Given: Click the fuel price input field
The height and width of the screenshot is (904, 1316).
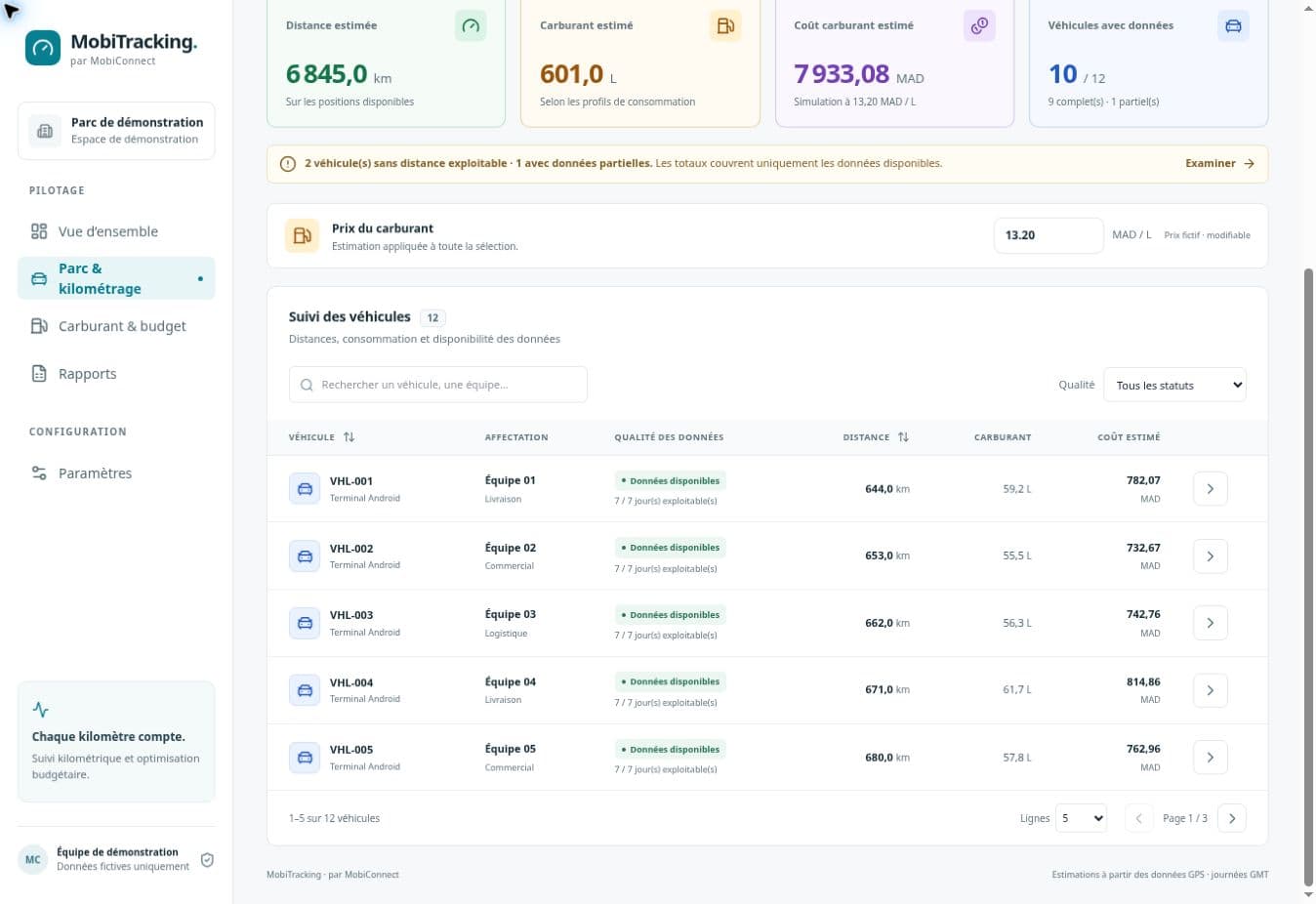Looking at the screenshot, I should 1049,235.
